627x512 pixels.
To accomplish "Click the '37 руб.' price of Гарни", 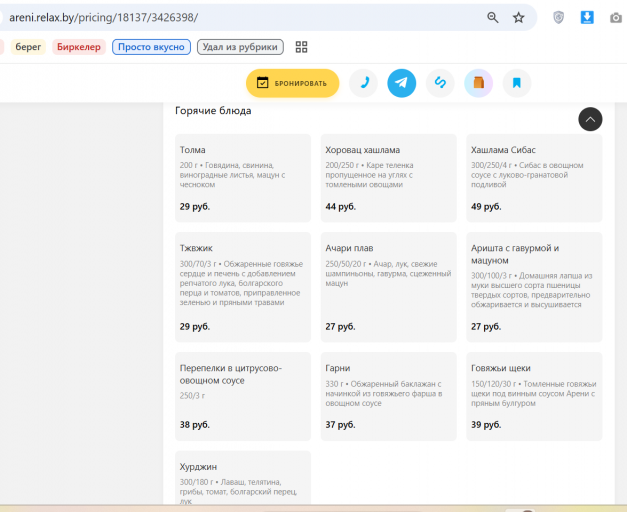I will [340, 425].
